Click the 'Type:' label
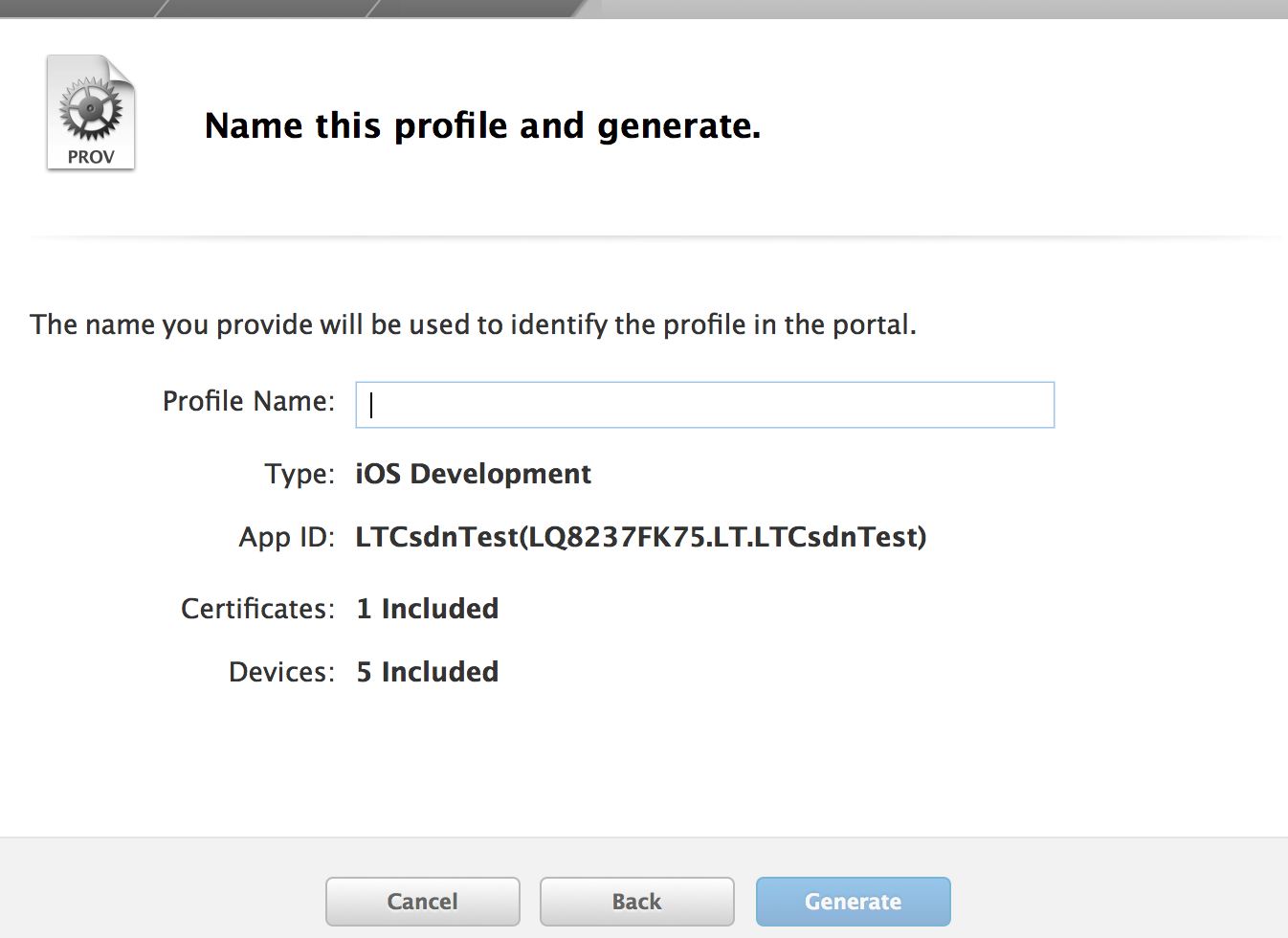The height and width of the screenshot is (938, 1288). pos(300,474)
